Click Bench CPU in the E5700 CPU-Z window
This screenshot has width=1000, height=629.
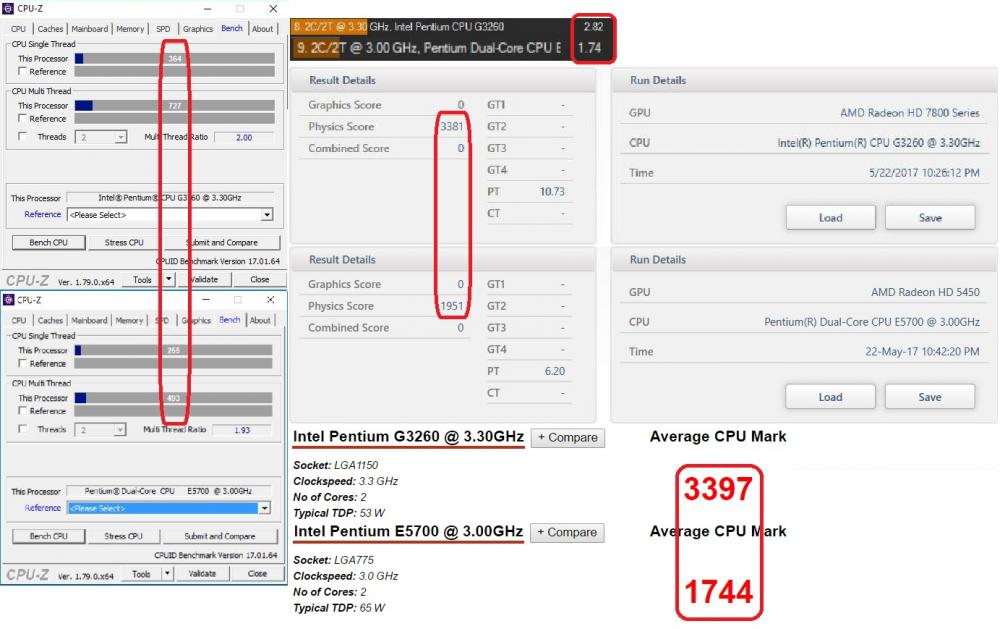(x=48, y=536)
